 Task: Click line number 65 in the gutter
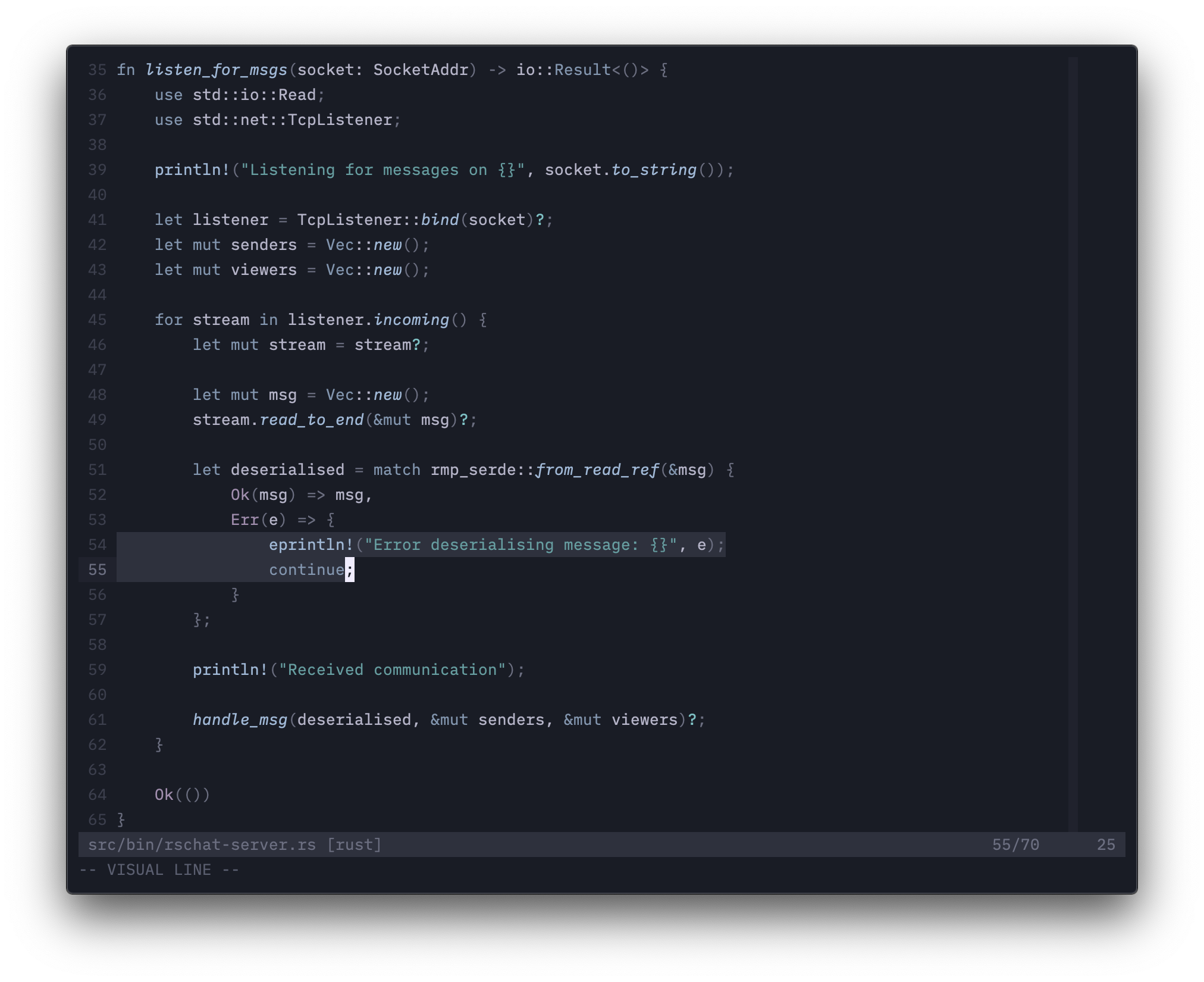(x=97, y=820)
